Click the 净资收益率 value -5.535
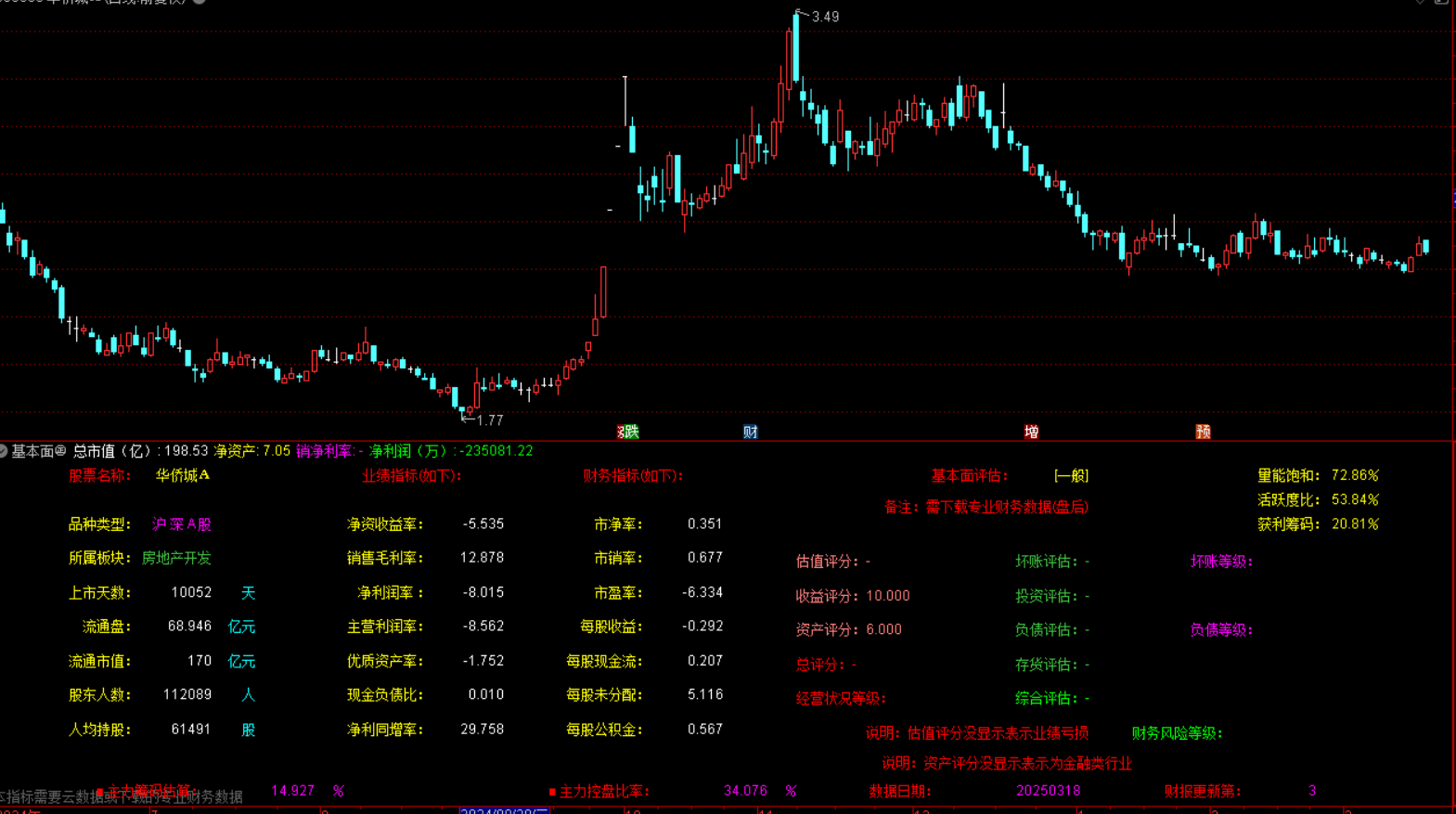 (x=483, y=524)
